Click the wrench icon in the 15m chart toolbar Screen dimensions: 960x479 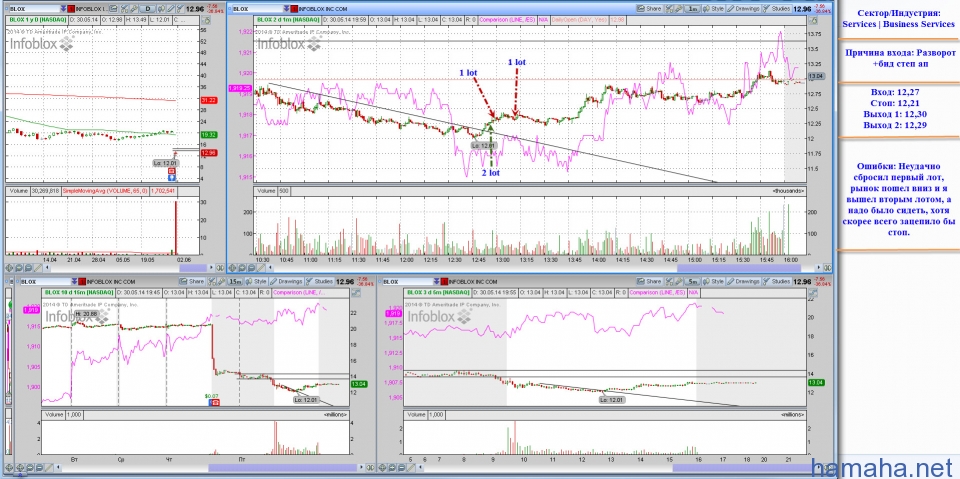coord(221,282)
